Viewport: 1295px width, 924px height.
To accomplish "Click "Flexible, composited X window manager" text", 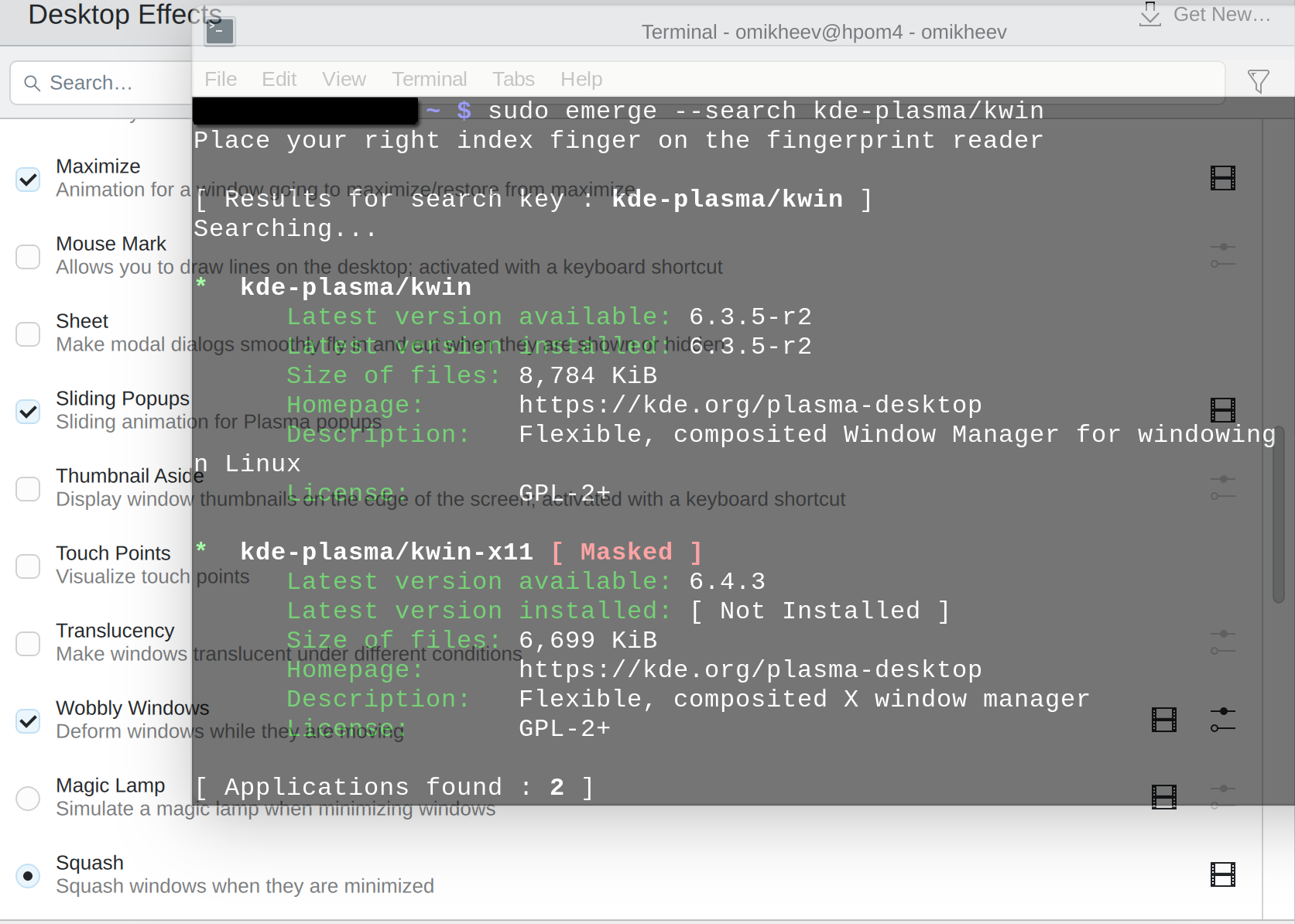I will (804, 699).
